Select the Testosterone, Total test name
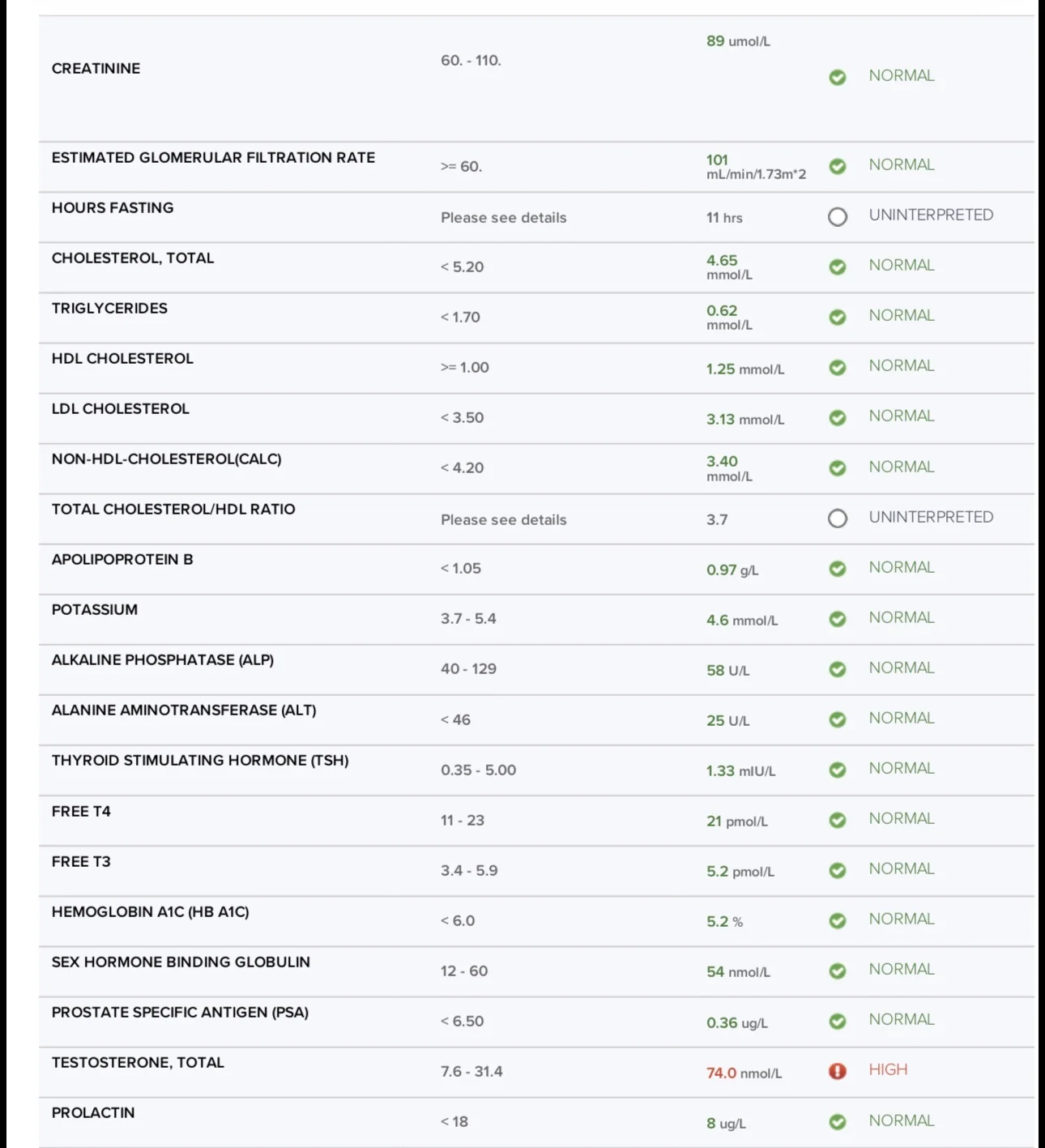 click(138, 1062)
